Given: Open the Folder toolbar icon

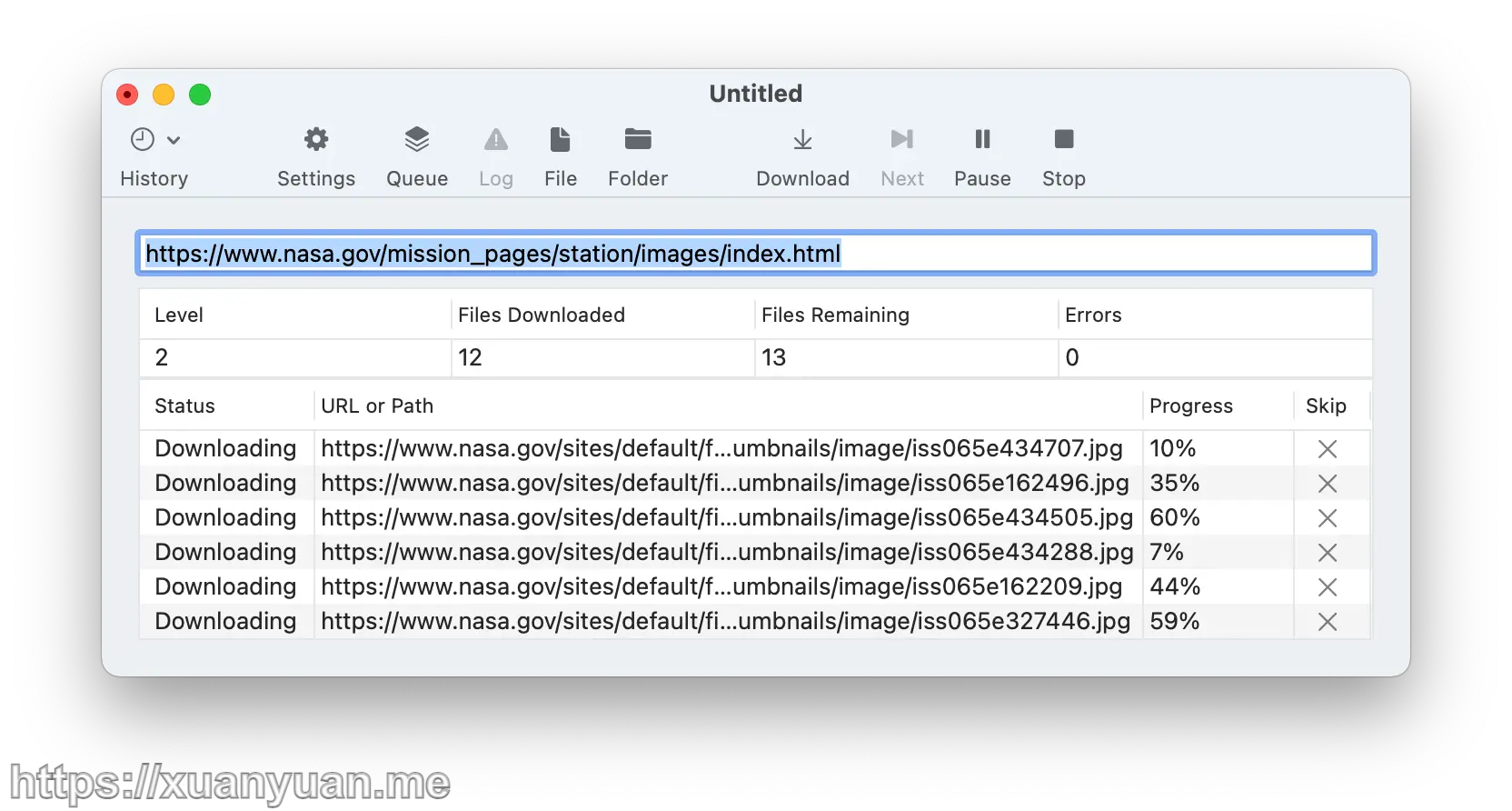Looking at the screenshot, I should coord(638,139).
